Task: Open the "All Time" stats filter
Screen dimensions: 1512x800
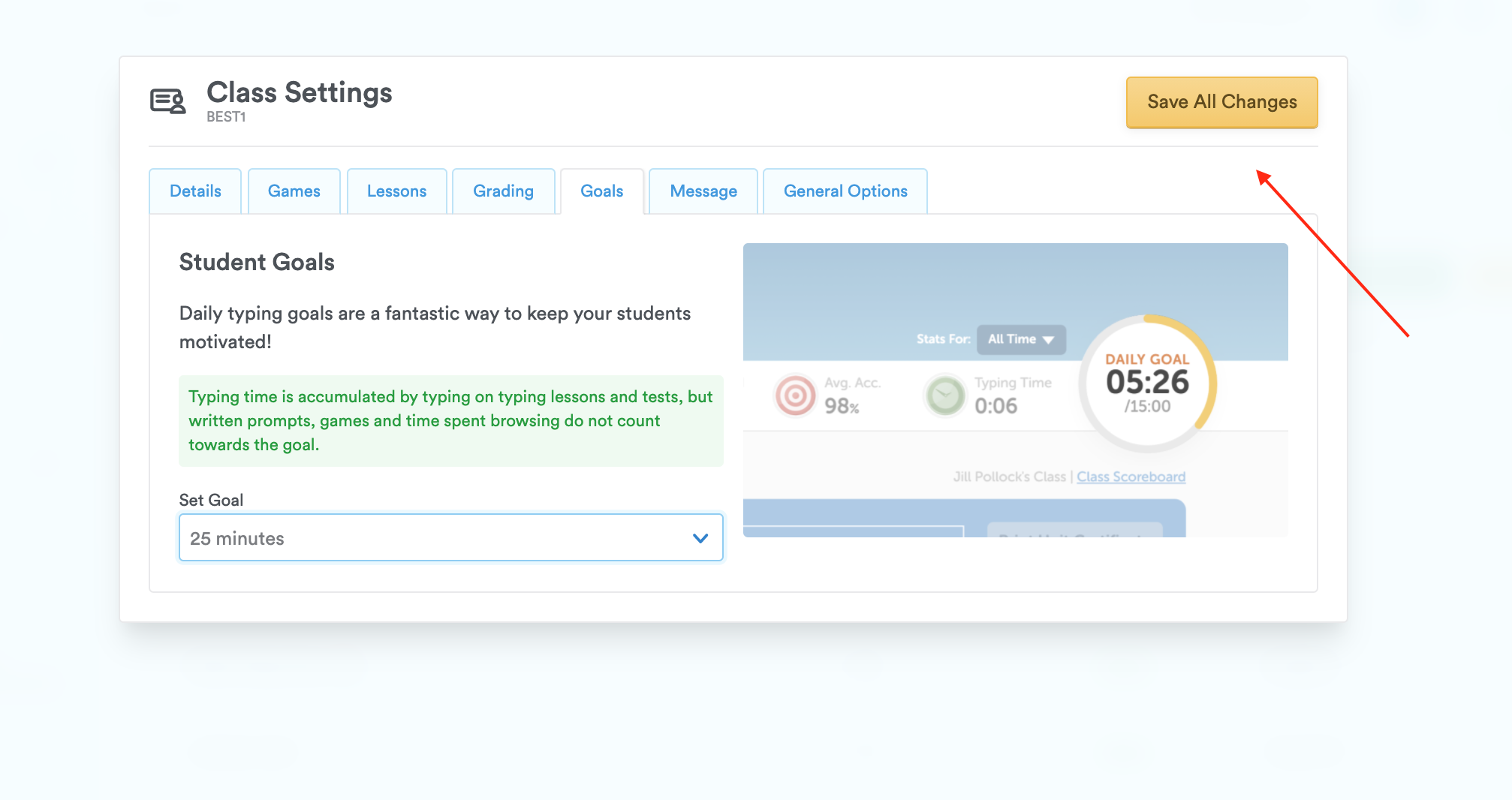Action: click(x=1021, y=339)
